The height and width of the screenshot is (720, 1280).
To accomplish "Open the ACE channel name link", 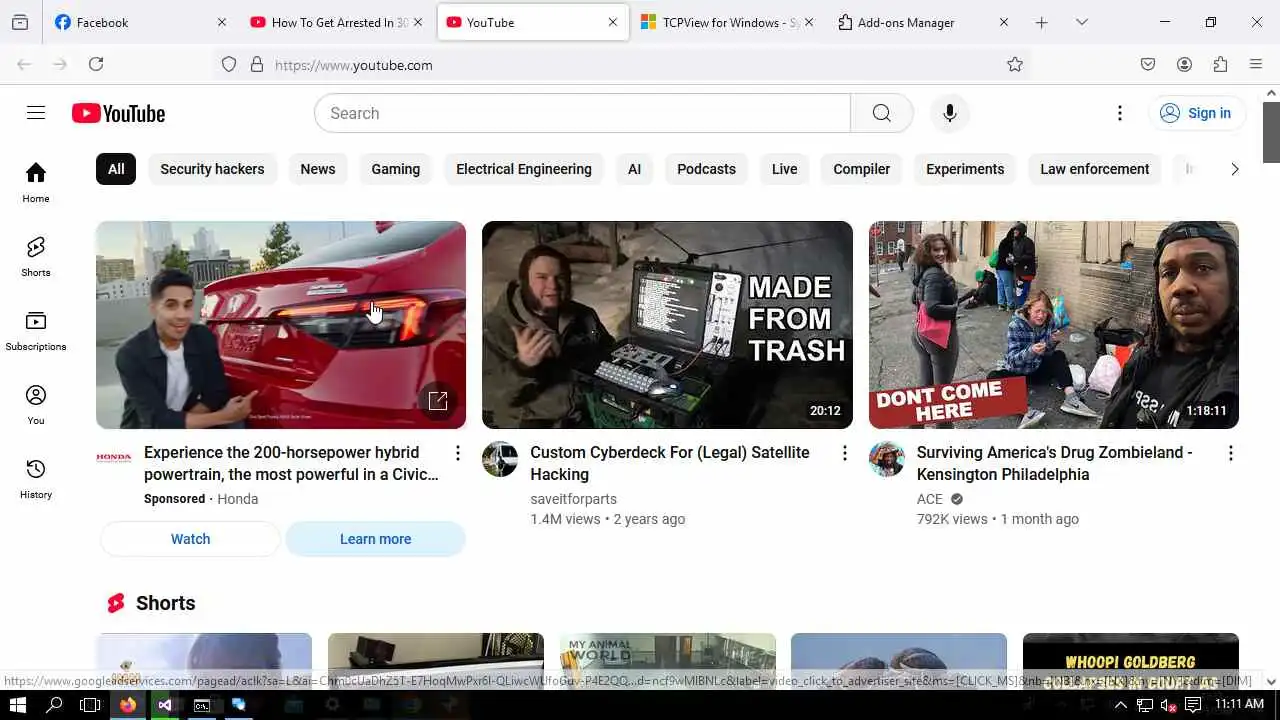I will pos(930,499).
